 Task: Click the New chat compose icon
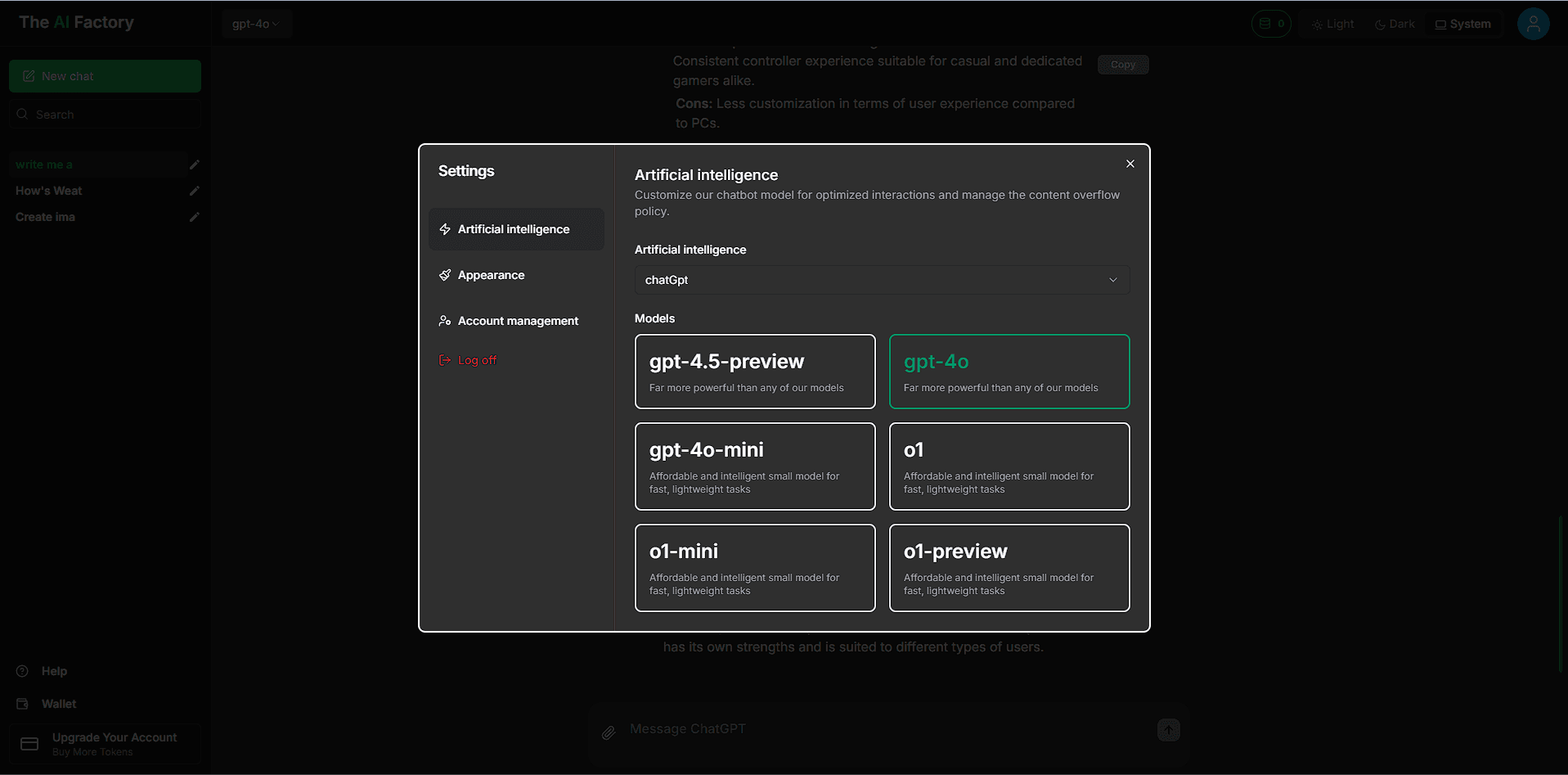[29, 76]
